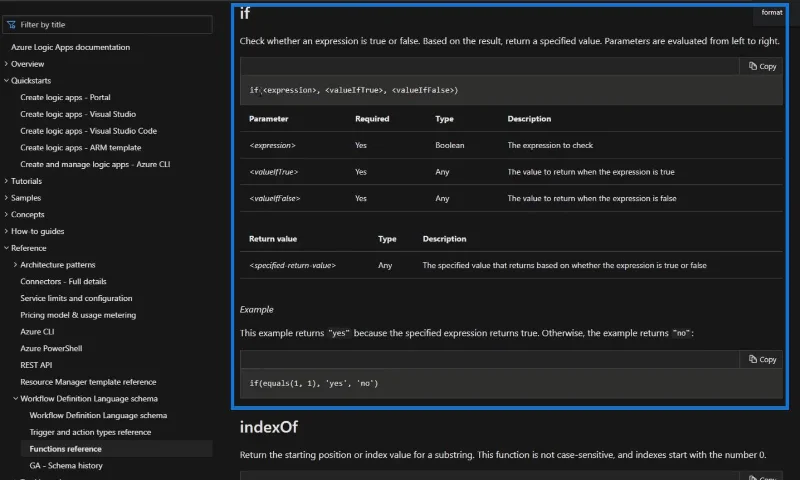This screenshot has width=800, height=480.
Task: Click the filter icon in Filter by title
Action: coord(11,24)
